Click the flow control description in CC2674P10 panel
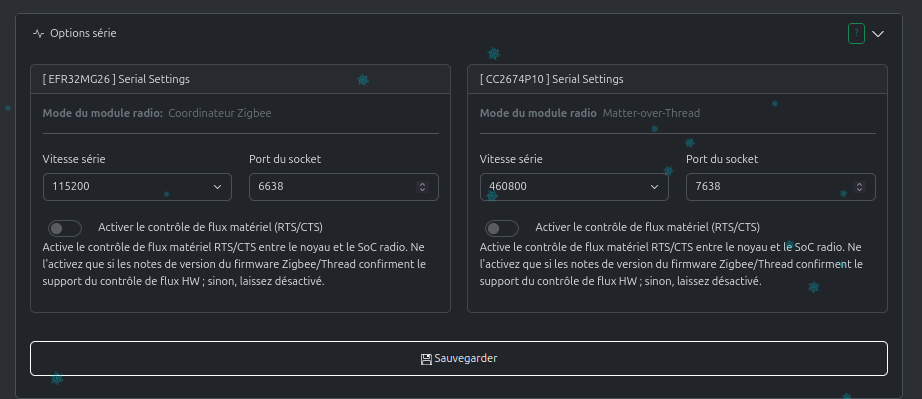922x399 pixels. (672, 264)
